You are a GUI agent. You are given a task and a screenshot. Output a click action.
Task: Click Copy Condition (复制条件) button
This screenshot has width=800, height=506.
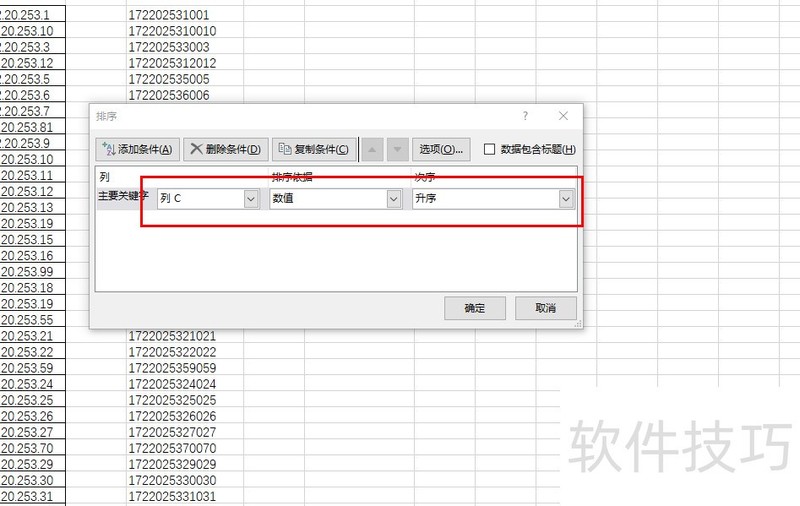(314, 149)
